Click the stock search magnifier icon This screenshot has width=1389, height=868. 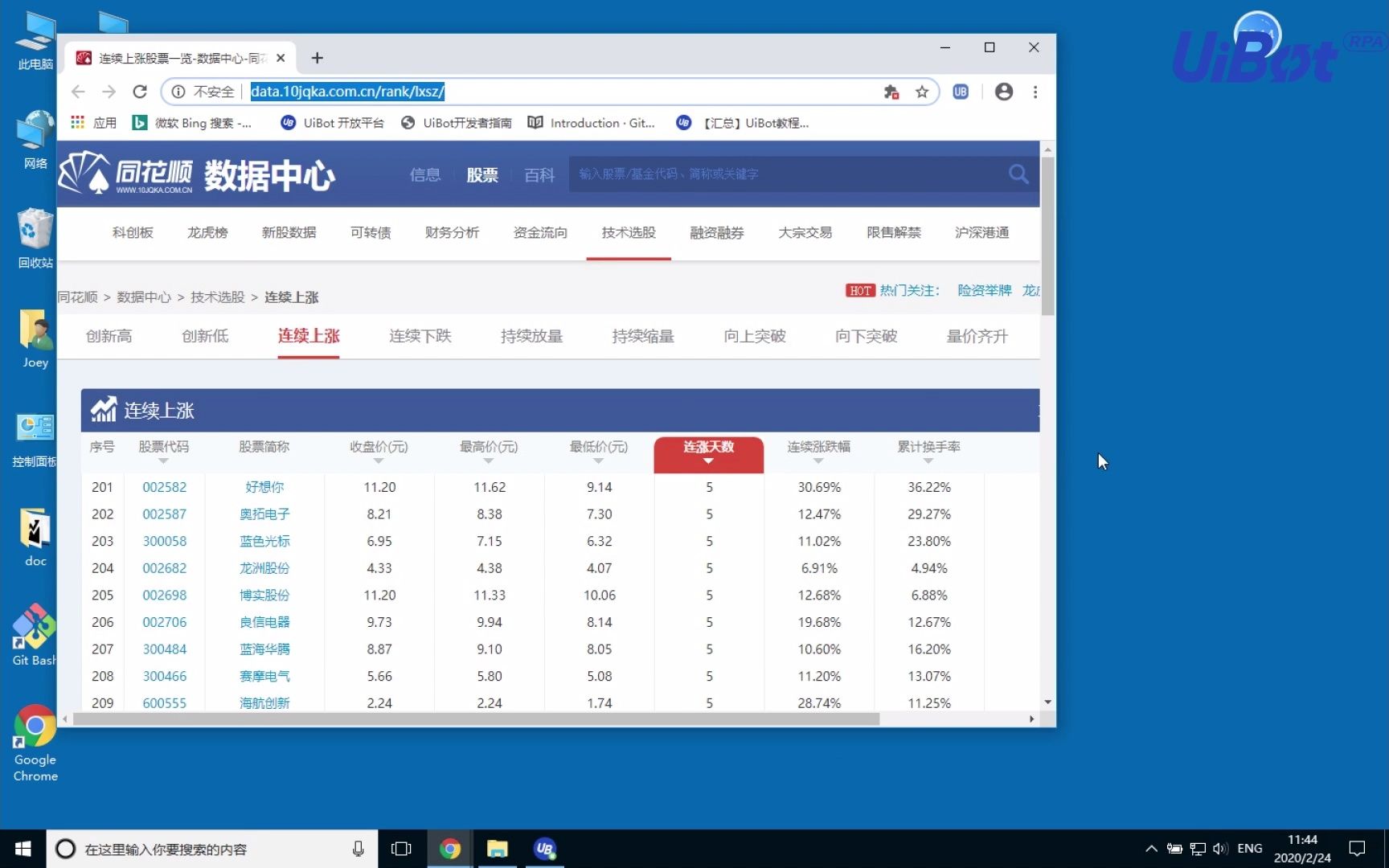click(x=1018, y=174)
